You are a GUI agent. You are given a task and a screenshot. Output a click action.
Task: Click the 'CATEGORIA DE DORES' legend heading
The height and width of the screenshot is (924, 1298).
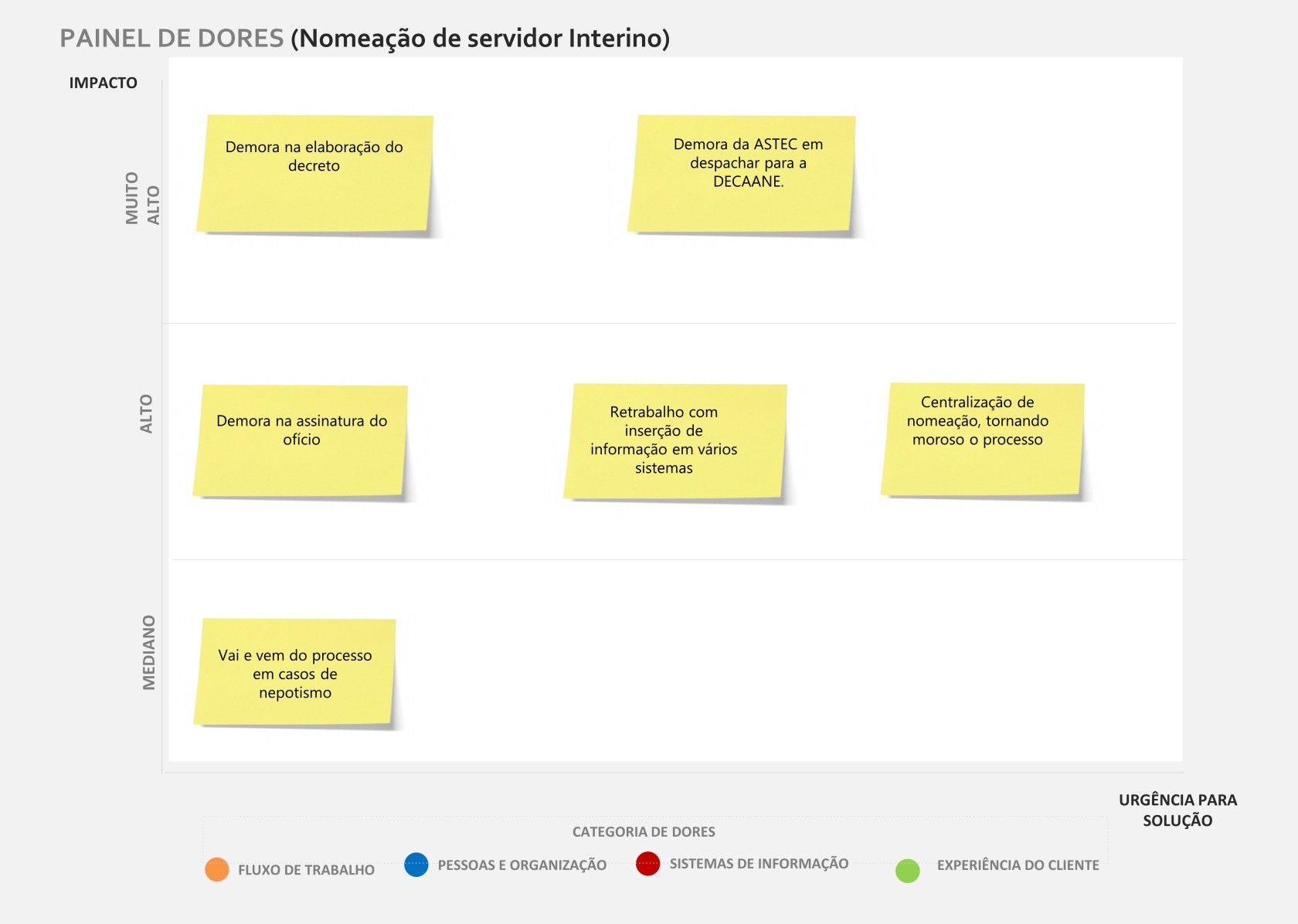644,832
